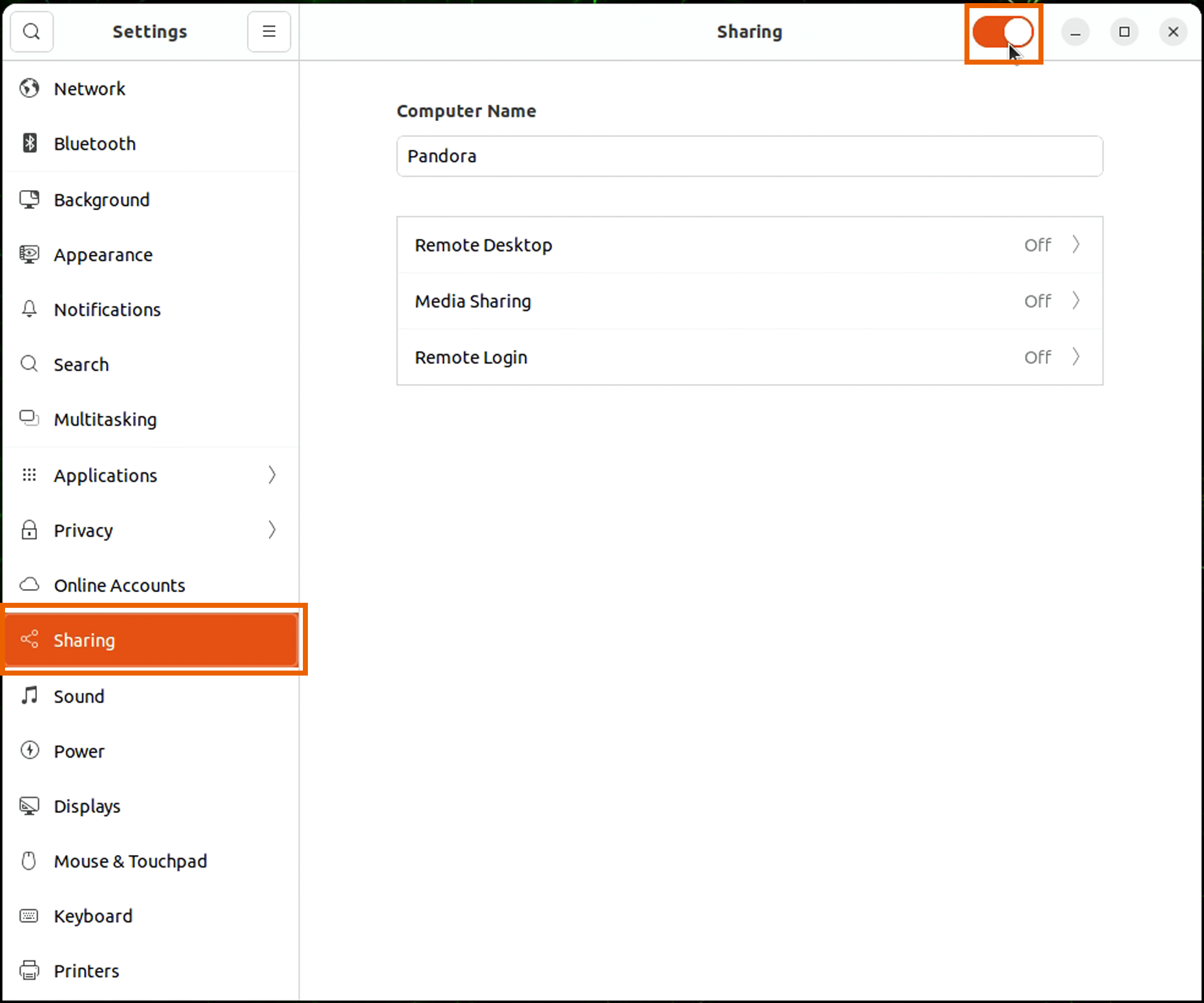Click the Online Accounts cloud icon
The image size is (1204, 1003).
click(29, 585)
